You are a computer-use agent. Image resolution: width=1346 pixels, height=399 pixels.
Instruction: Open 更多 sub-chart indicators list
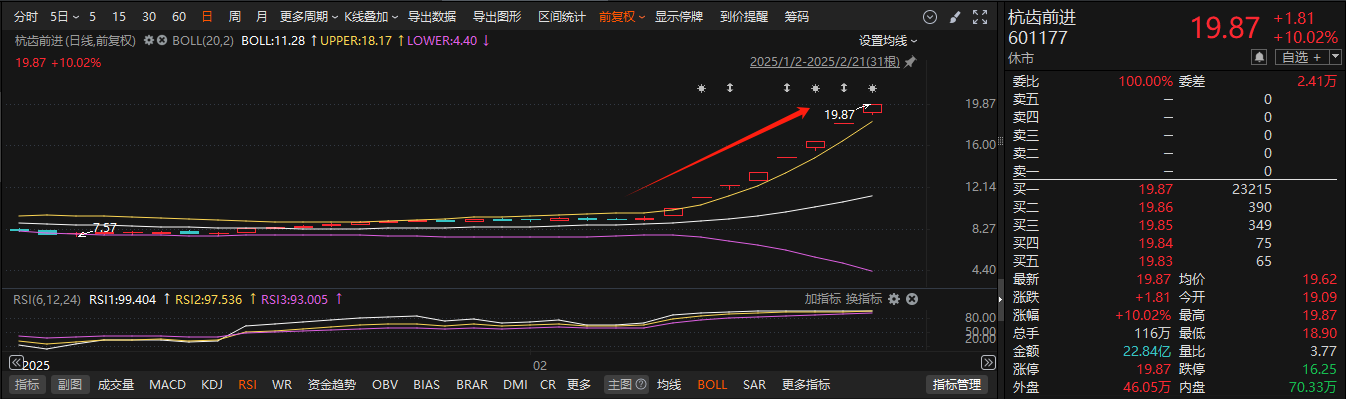(579, 384)
